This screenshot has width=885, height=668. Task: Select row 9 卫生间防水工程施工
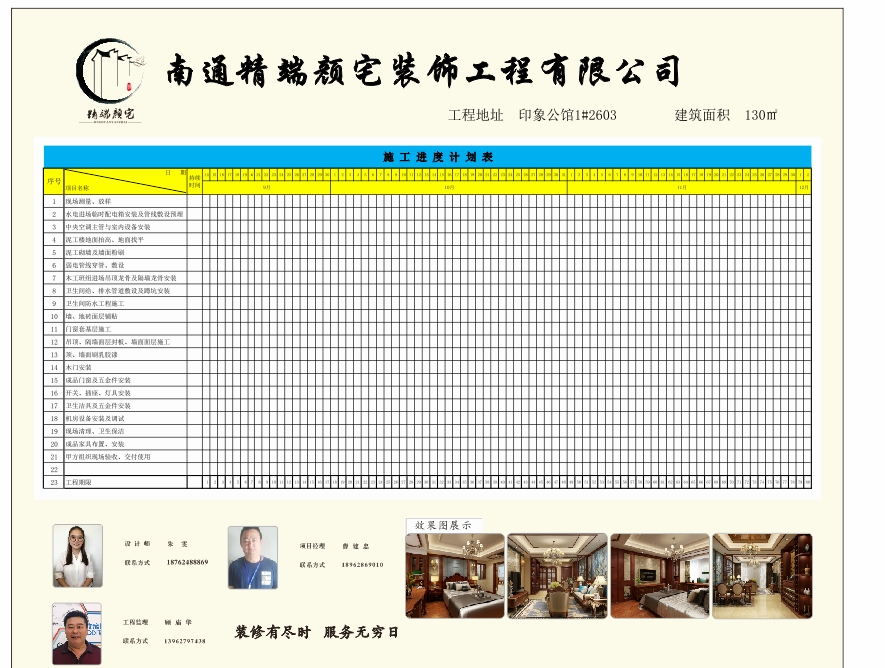pos(123,303)
